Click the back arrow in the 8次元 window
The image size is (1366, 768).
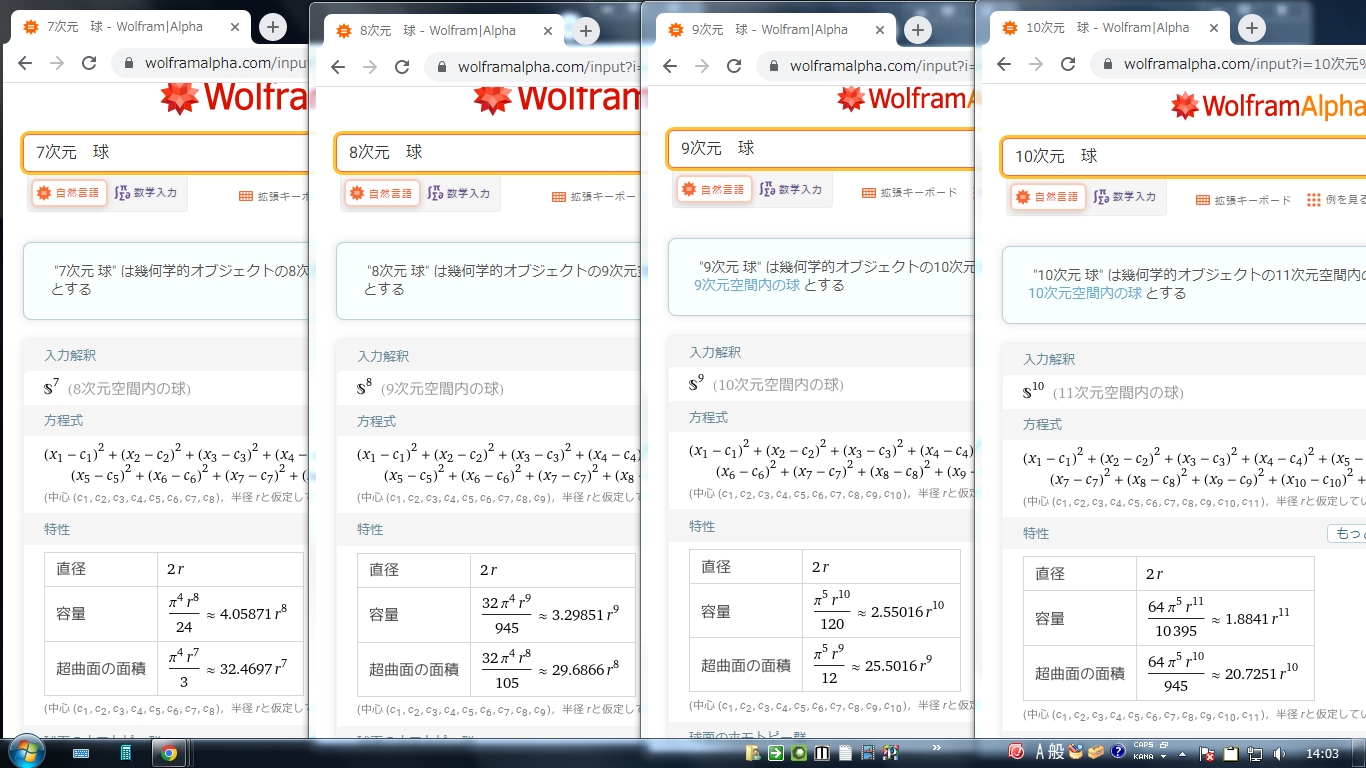coord(338,67)
